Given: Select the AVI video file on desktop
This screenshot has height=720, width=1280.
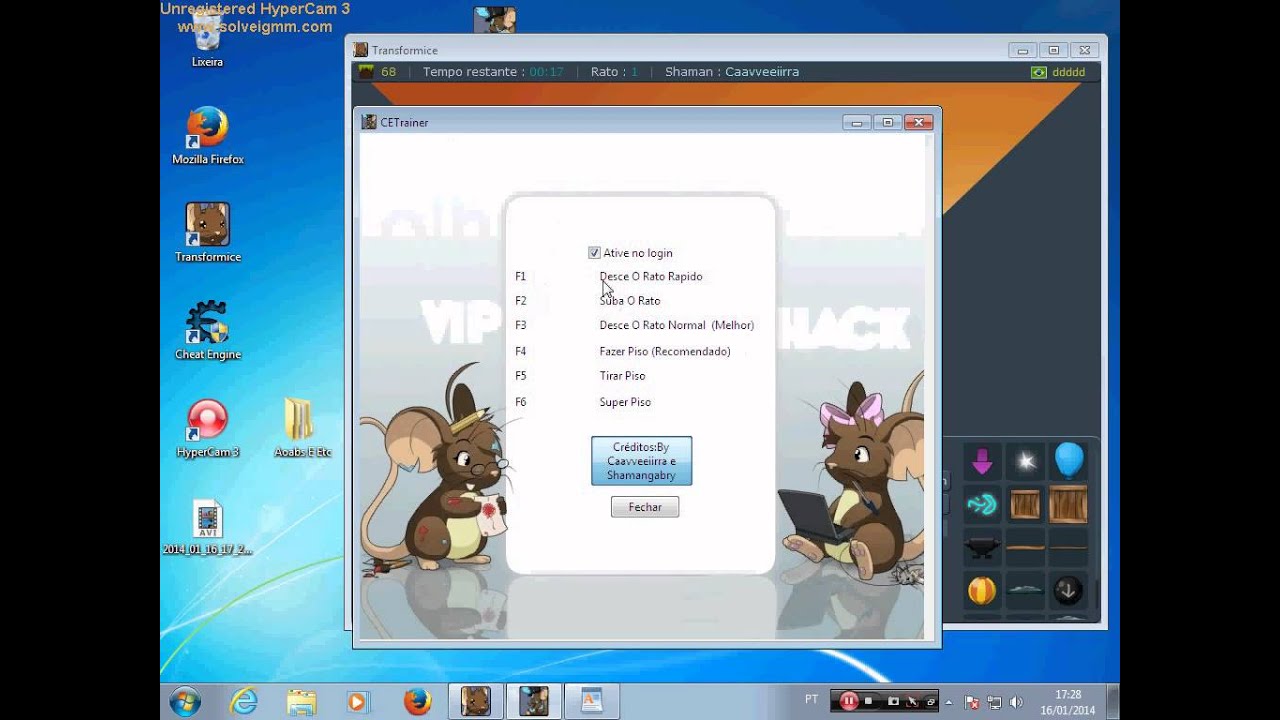Looking at the screenshot, I should point(208,527).
